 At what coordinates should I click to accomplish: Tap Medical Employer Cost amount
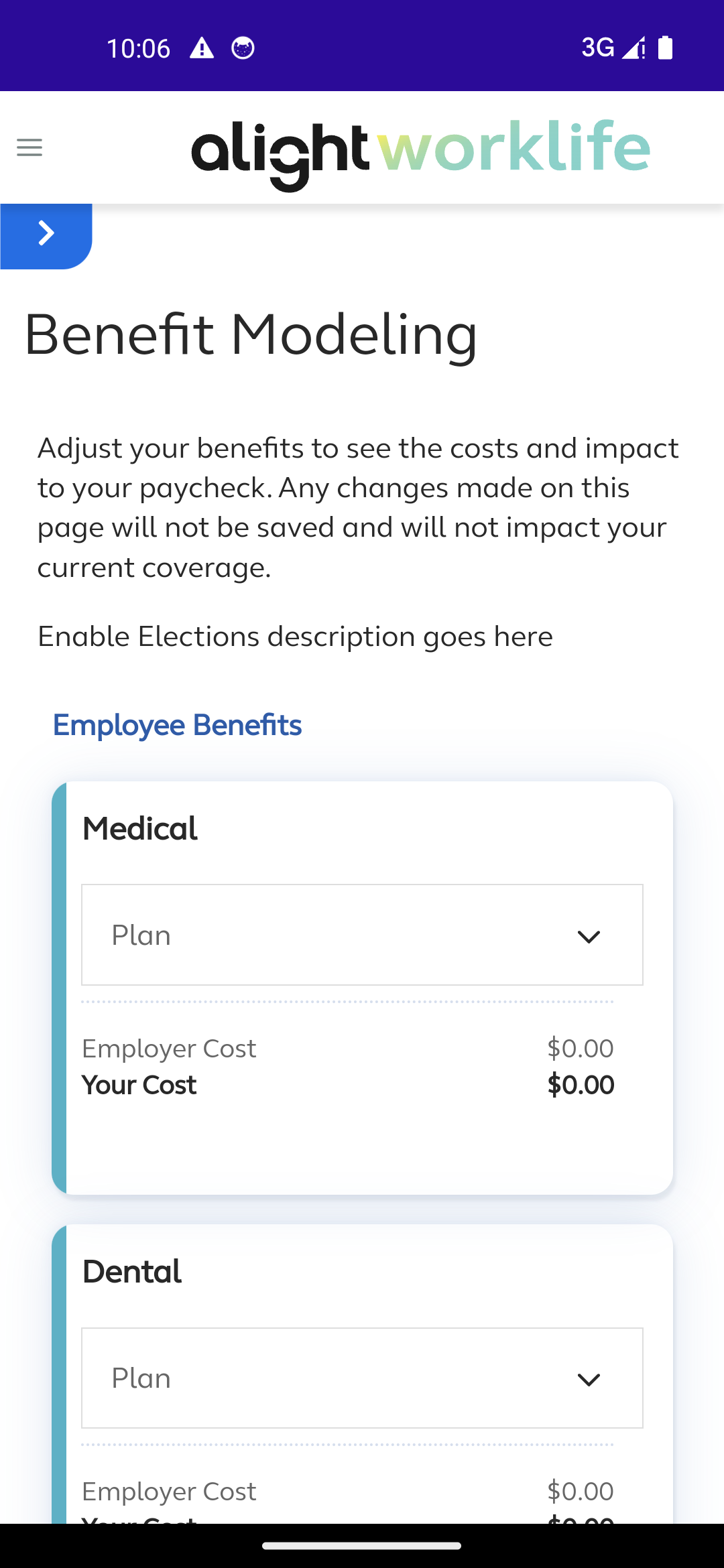581,1048
